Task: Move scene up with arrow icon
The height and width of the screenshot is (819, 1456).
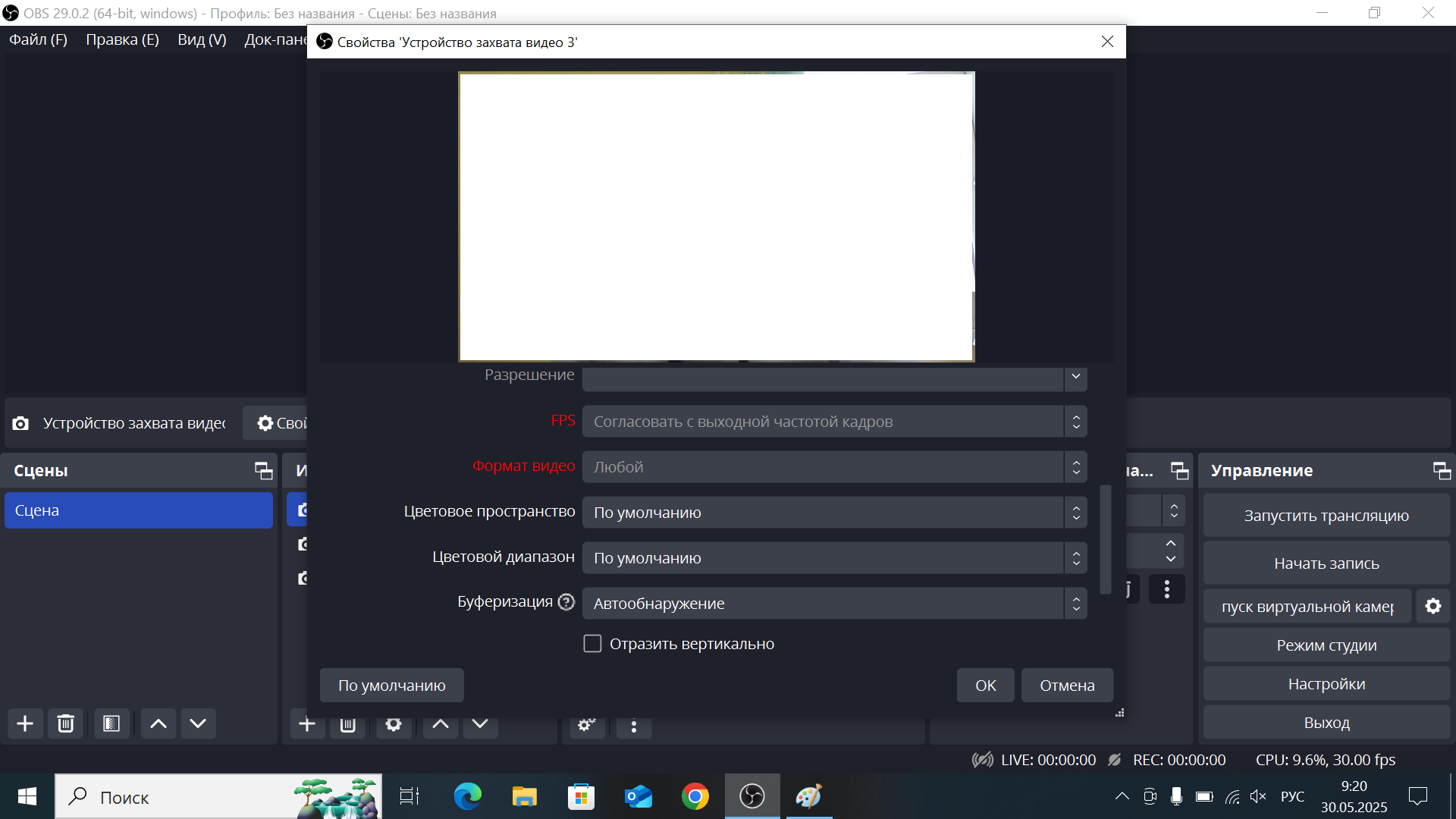Action: click(x=158, y=723)
